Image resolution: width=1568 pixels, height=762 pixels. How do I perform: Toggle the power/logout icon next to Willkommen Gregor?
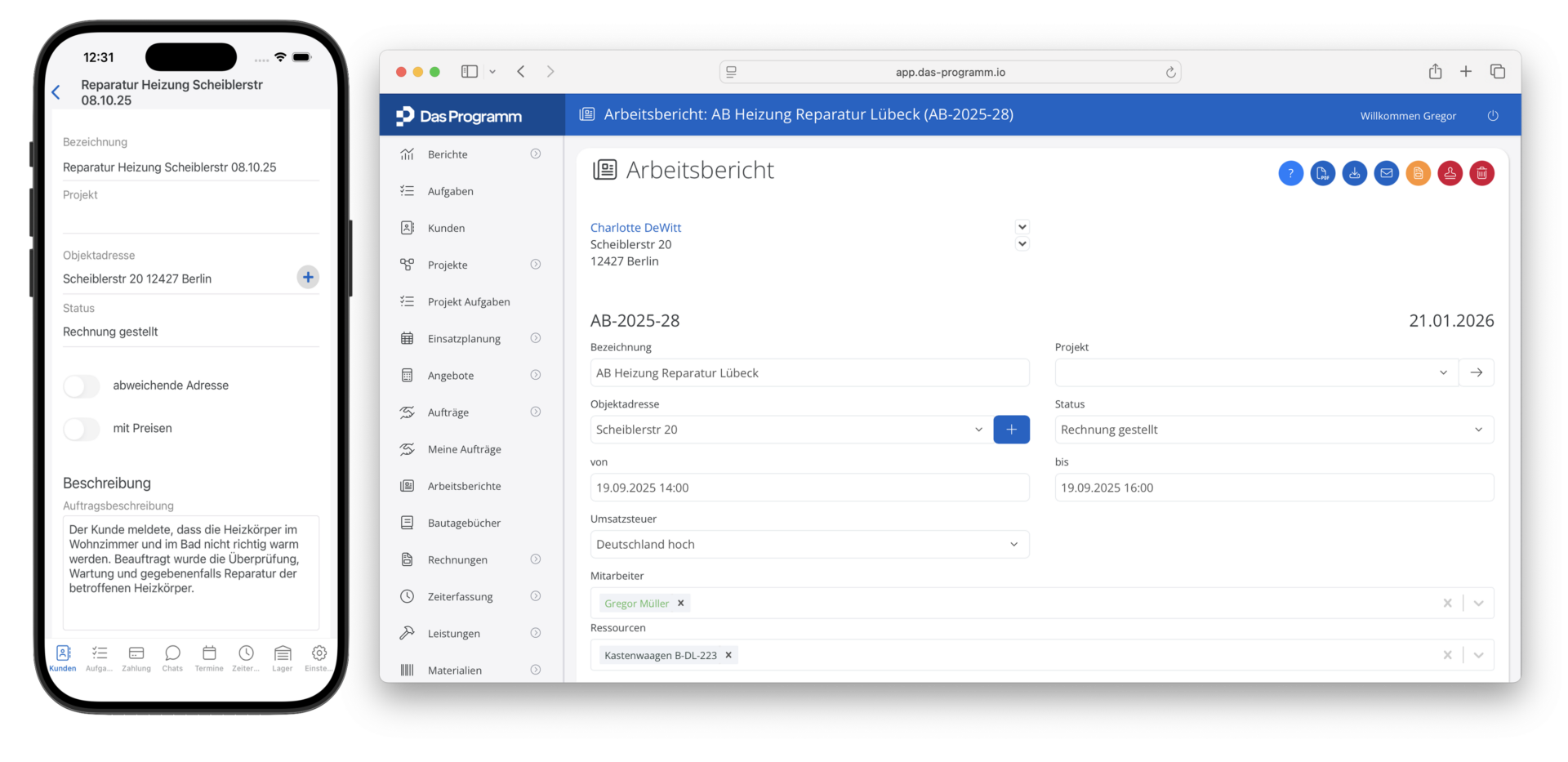point(1493,115)
